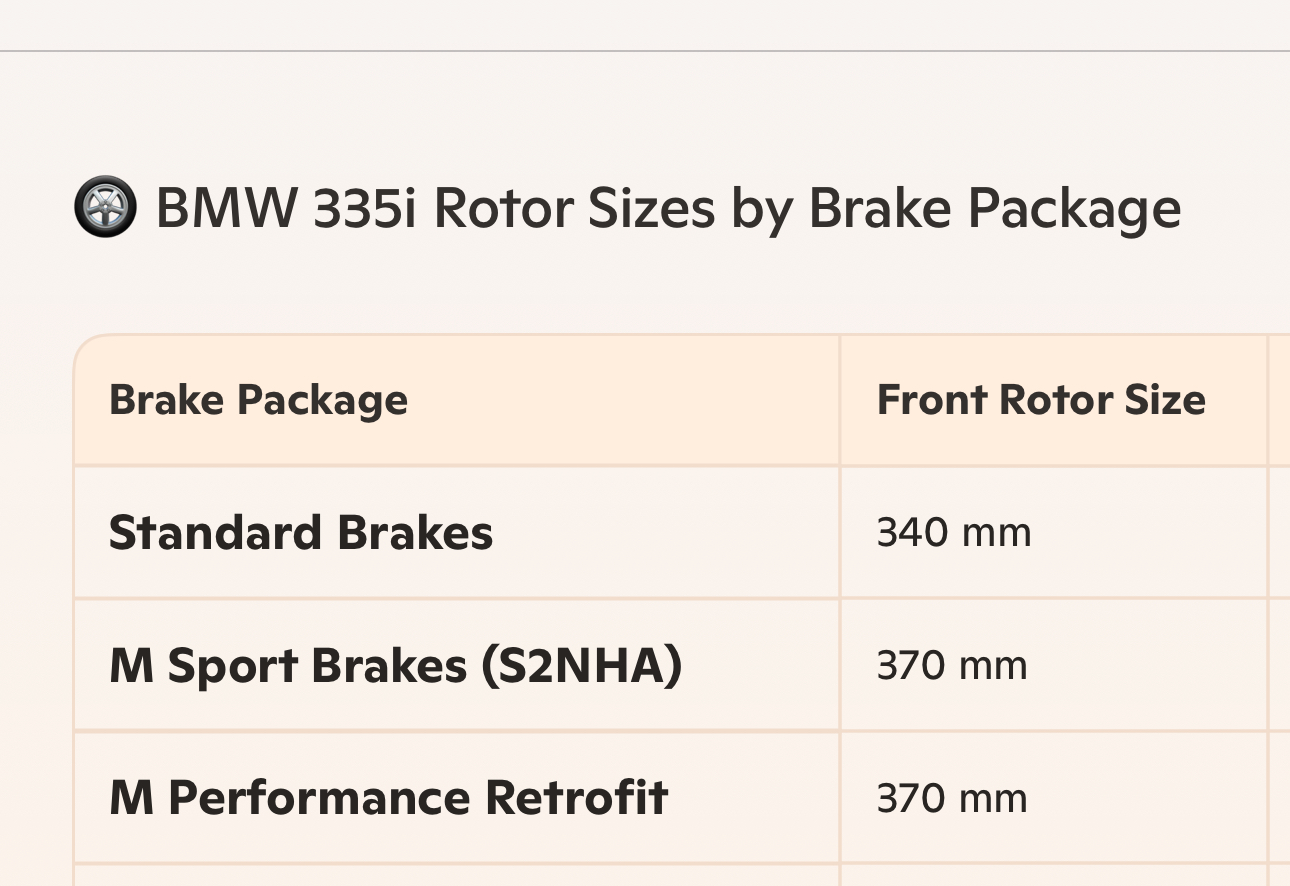The image size is (1290, 886).
Task: Click the "Standard Brakes" row label
Action: [300, 533]
